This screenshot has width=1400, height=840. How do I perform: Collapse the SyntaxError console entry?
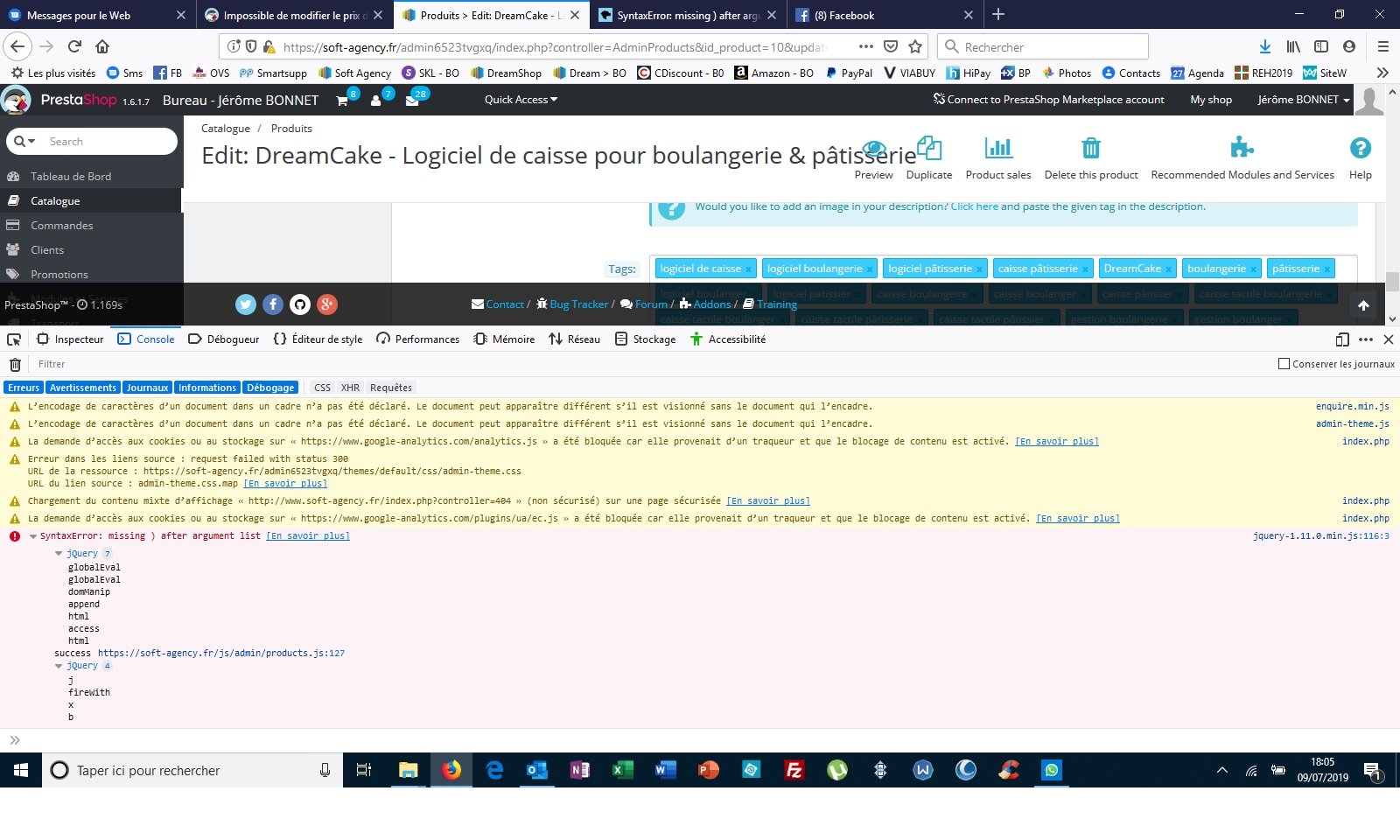point(33,536)
